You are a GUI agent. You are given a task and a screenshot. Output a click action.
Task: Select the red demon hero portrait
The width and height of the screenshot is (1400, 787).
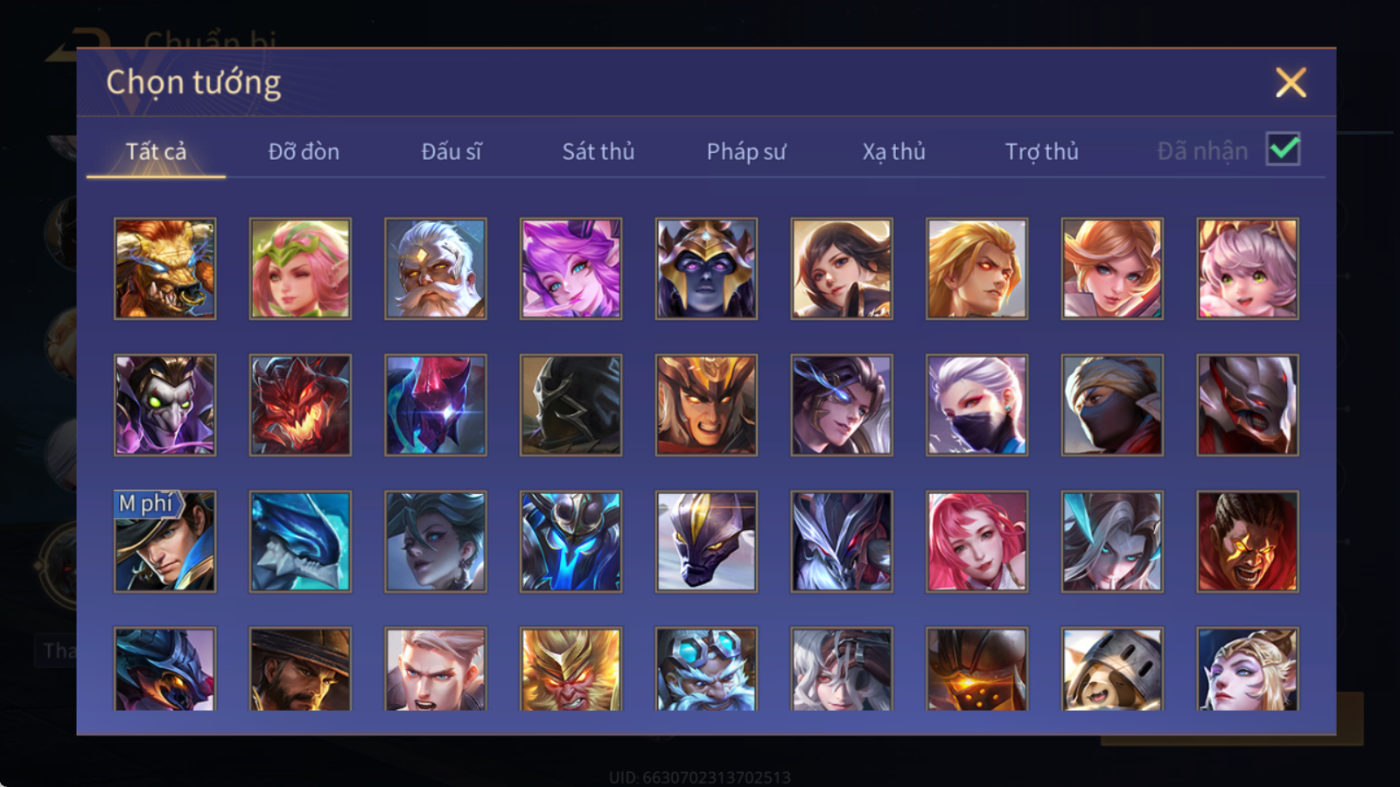[x=300, y=405]
